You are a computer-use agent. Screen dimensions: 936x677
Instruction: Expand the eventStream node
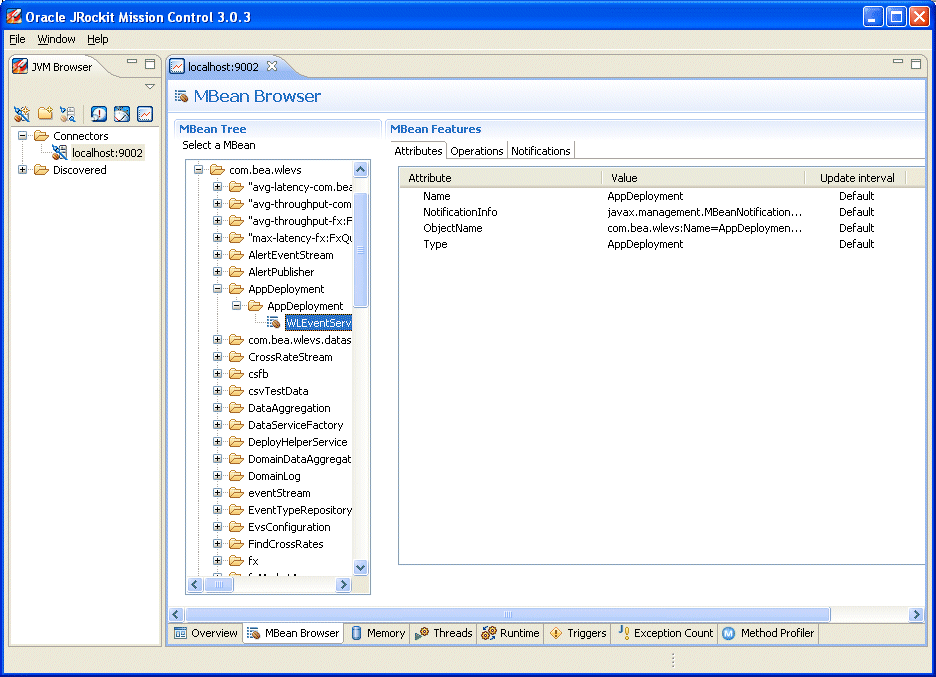tap(217, 493)
